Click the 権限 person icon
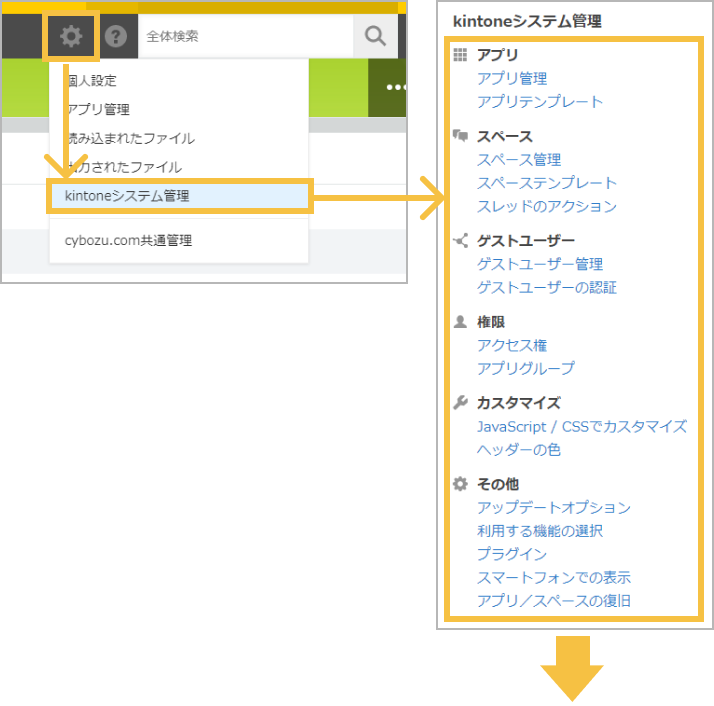 coord(460,322)
